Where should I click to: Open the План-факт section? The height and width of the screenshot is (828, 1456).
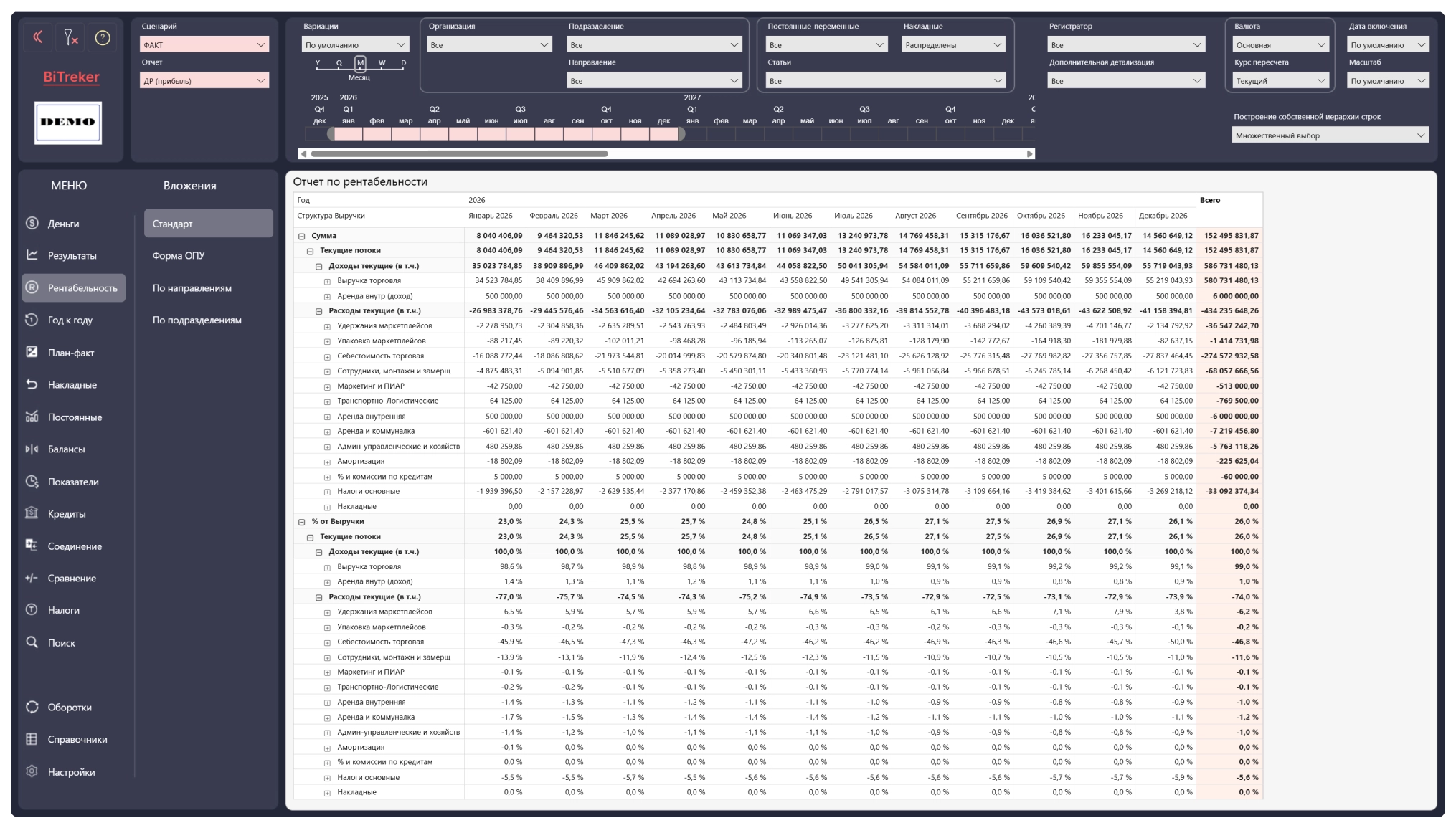tap(71, 352)
